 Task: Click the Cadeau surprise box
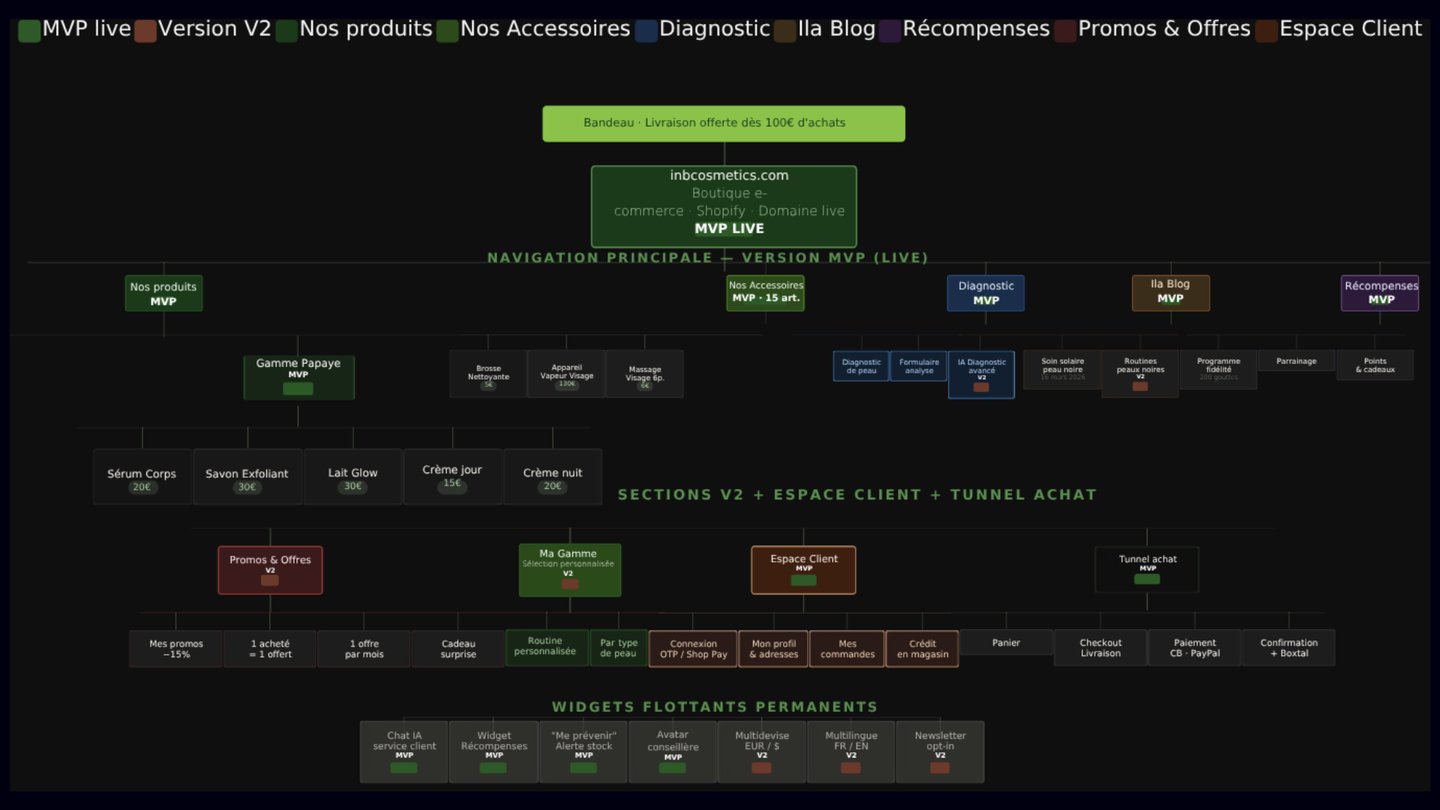tap(458, 649)
